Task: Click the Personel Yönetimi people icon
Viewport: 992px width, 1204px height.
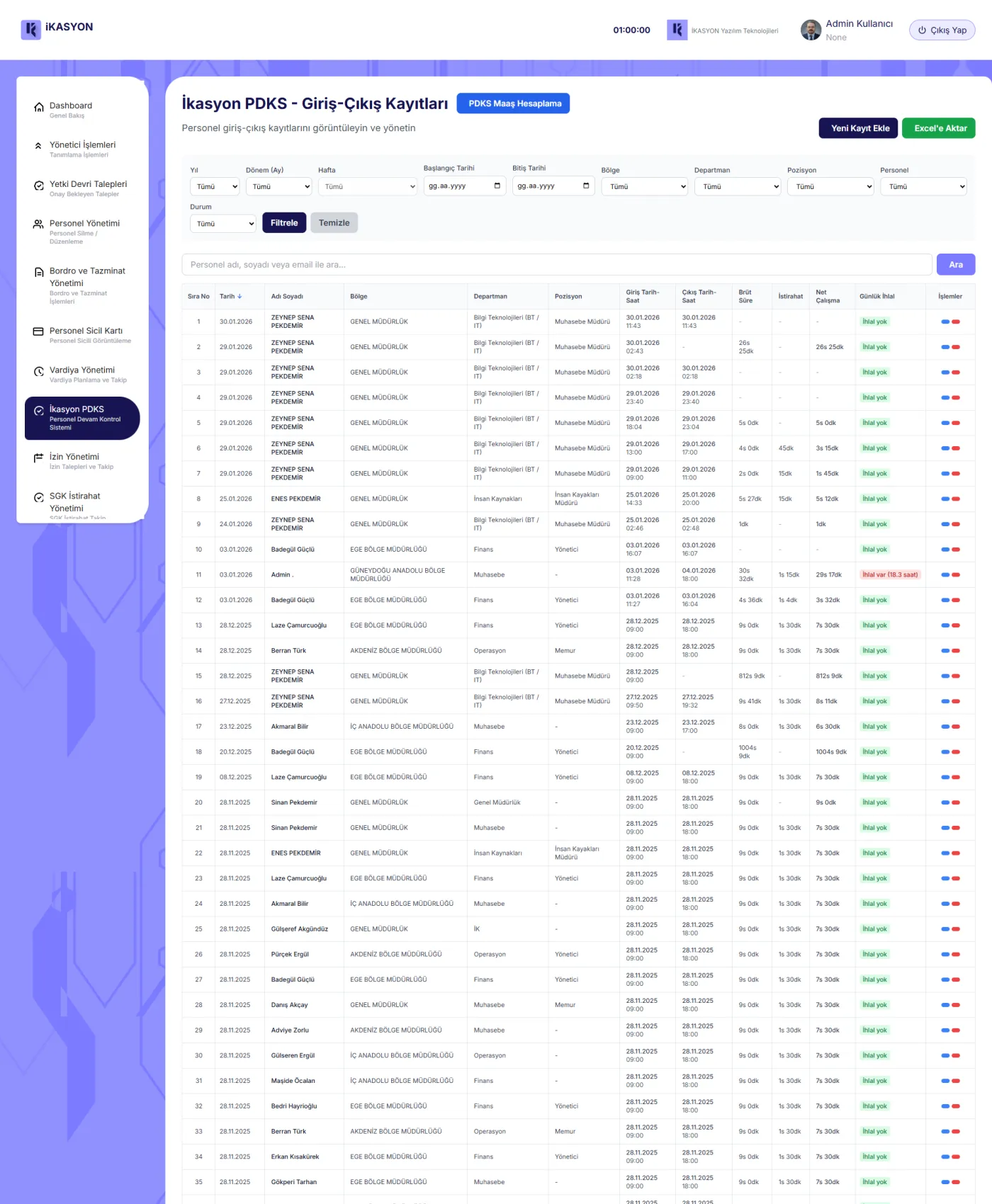Action: [39, 225]
